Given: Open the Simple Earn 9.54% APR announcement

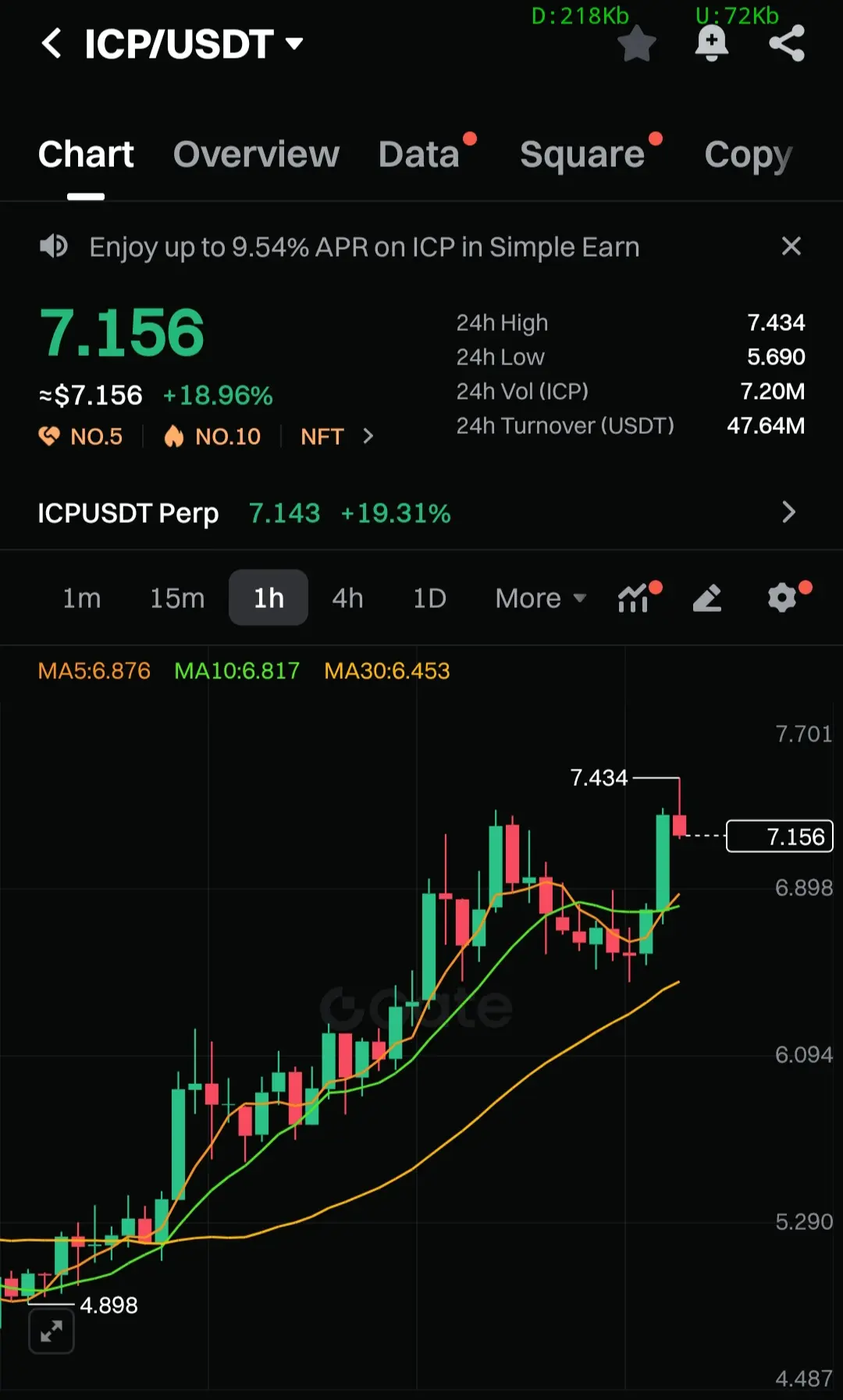Looking at the screenshot, I should pyautogui.click(x=365, y=247).
